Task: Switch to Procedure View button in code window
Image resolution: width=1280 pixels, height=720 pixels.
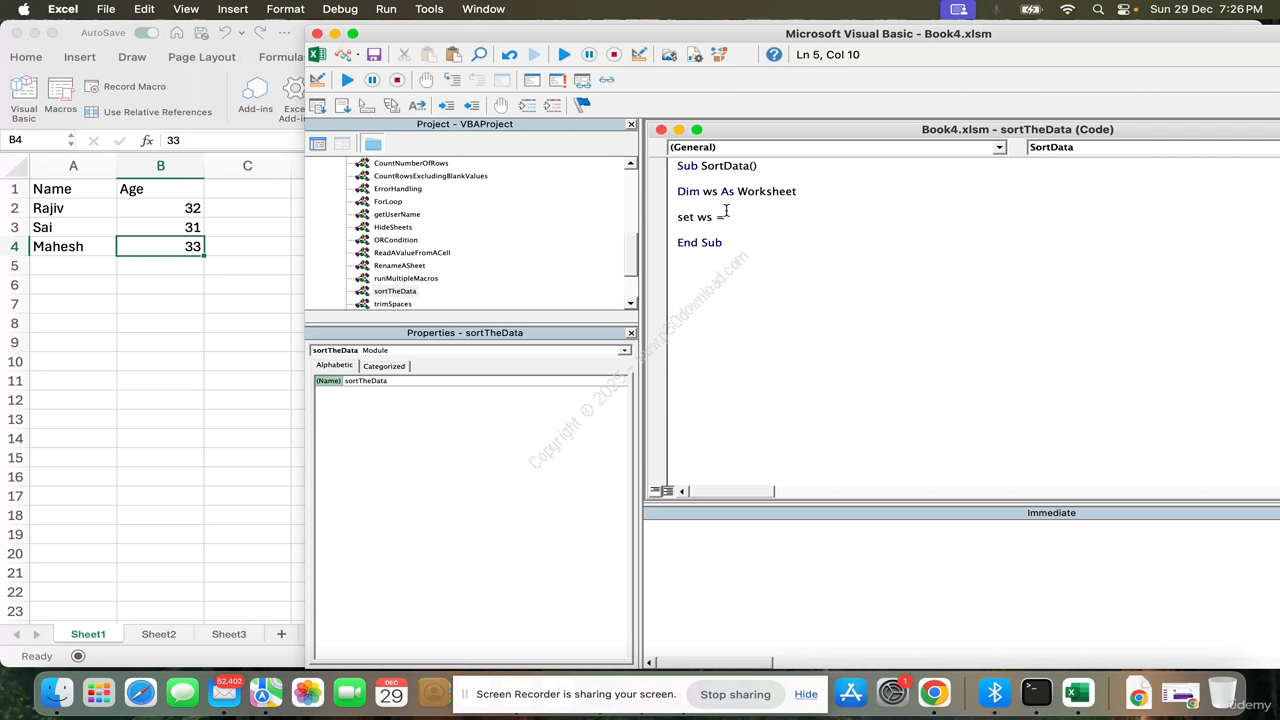Action: tap(655, 491)
